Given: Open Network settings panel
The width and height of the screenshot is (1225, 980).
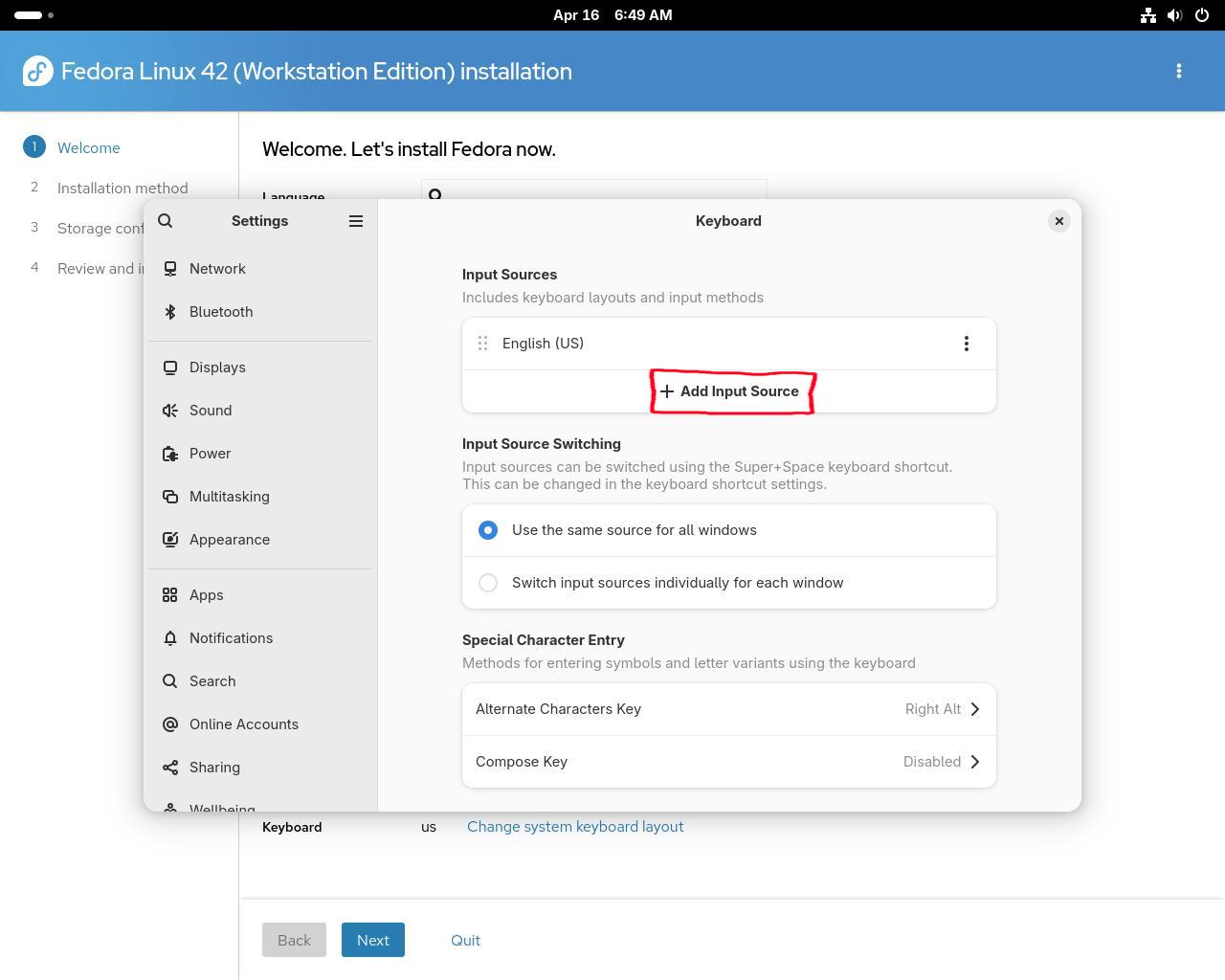Looking at the screenshot, I should point(260,269).
